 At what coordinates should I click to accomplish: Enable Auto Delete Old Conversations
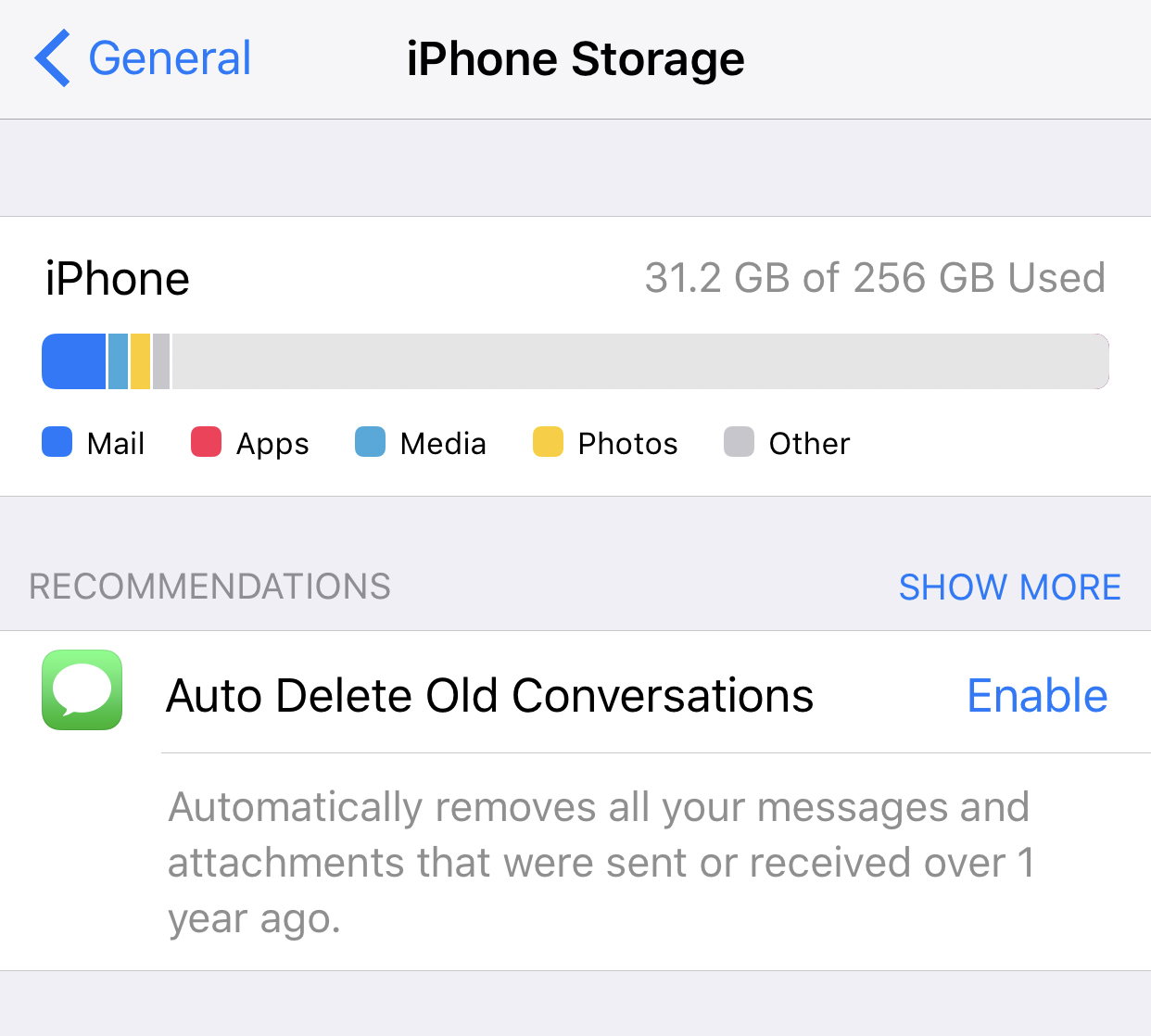pos(1037,696)
